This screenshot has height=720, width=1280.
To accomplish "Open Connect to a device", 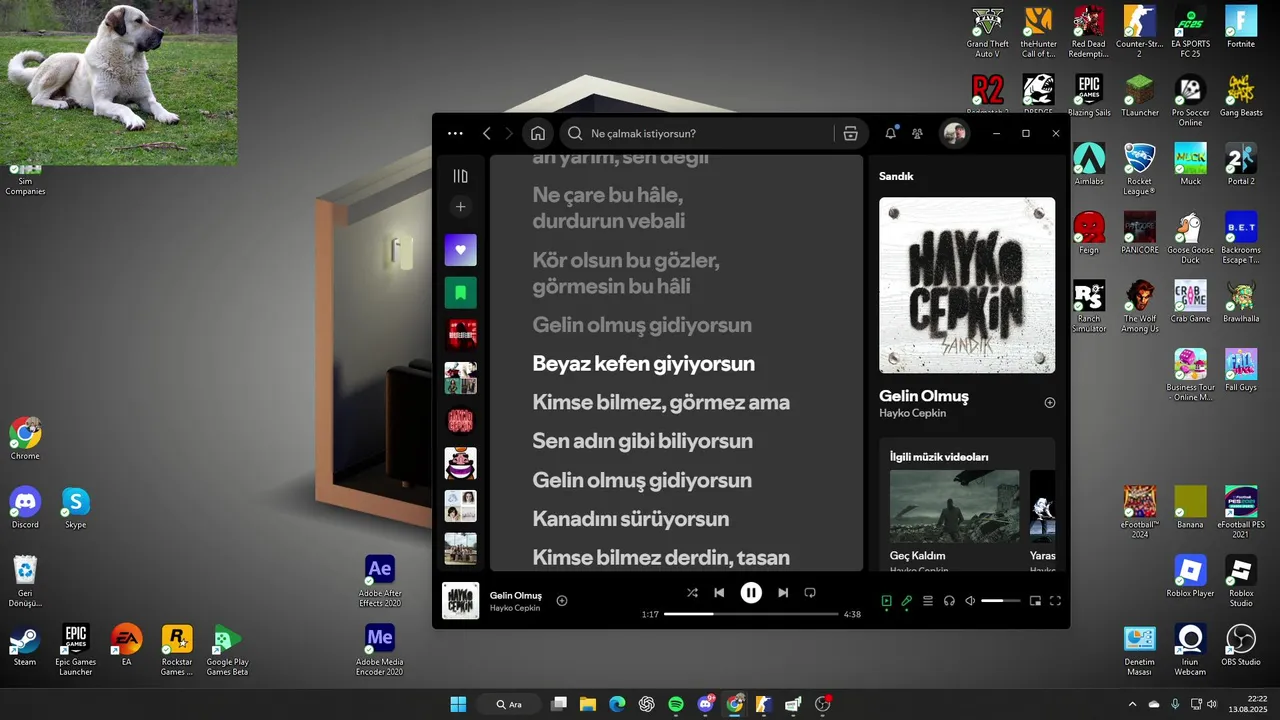I will pyautogui.click(x=949, y=601).
